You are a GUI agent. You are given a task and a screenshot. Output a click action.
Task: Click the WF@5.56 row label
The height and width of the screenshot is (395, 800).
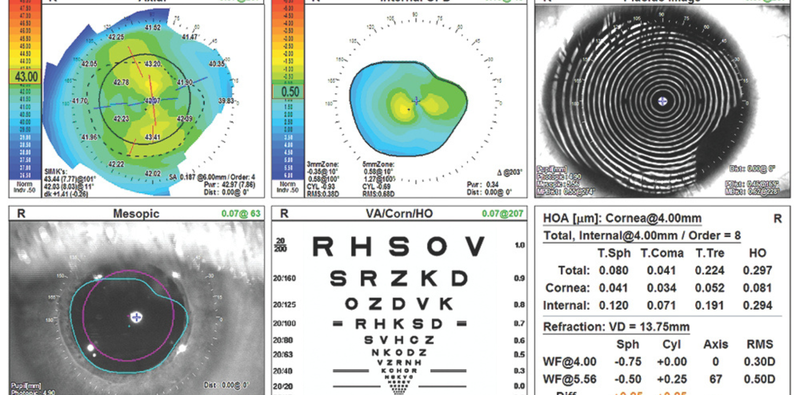[x=570, y=380]
